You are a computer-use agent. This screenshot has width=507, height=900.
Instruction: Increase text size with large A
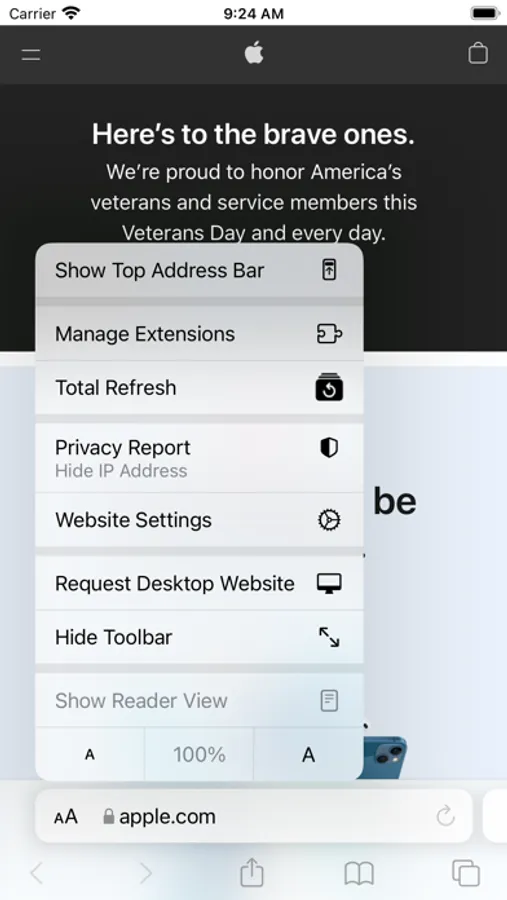308,754
